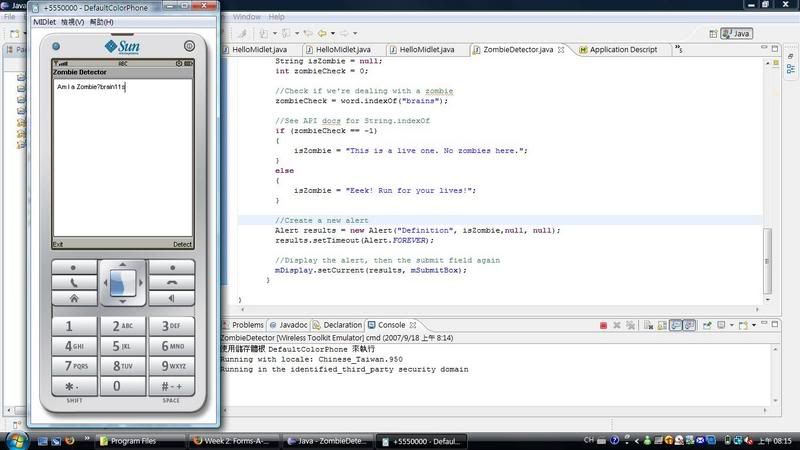Image resolution: width=800 pixels, height=450 pixels.
Task: Show hidden editor tabs list
Action: pos(679,49)
